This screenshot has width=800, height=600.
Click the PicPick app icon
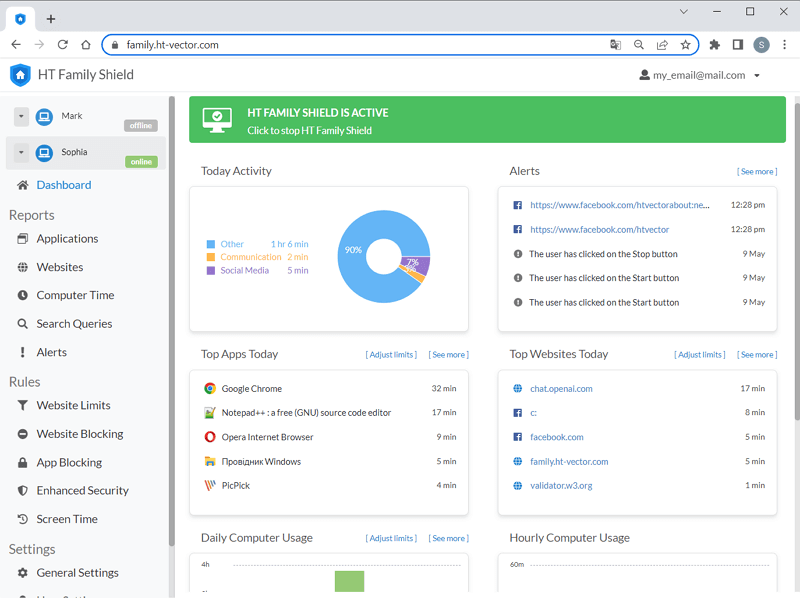tap(210, 486)
